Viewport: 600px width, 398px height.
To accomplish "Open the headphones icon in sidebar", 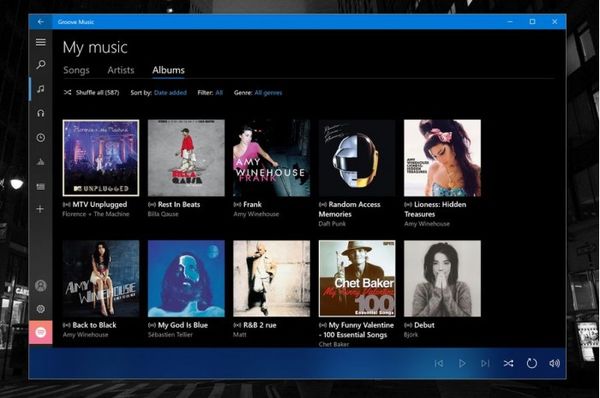I will point(41,113).
